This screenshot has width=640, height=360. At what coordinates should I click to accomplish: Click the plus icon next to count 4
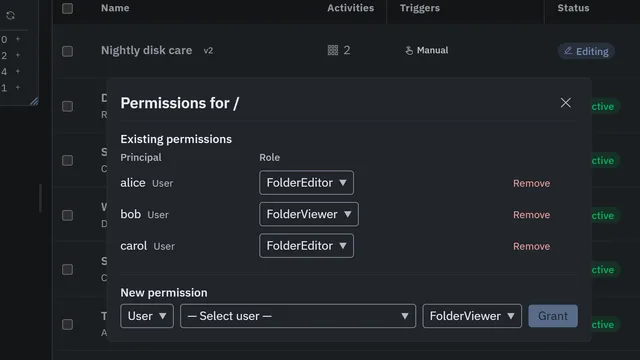[18, 71]
